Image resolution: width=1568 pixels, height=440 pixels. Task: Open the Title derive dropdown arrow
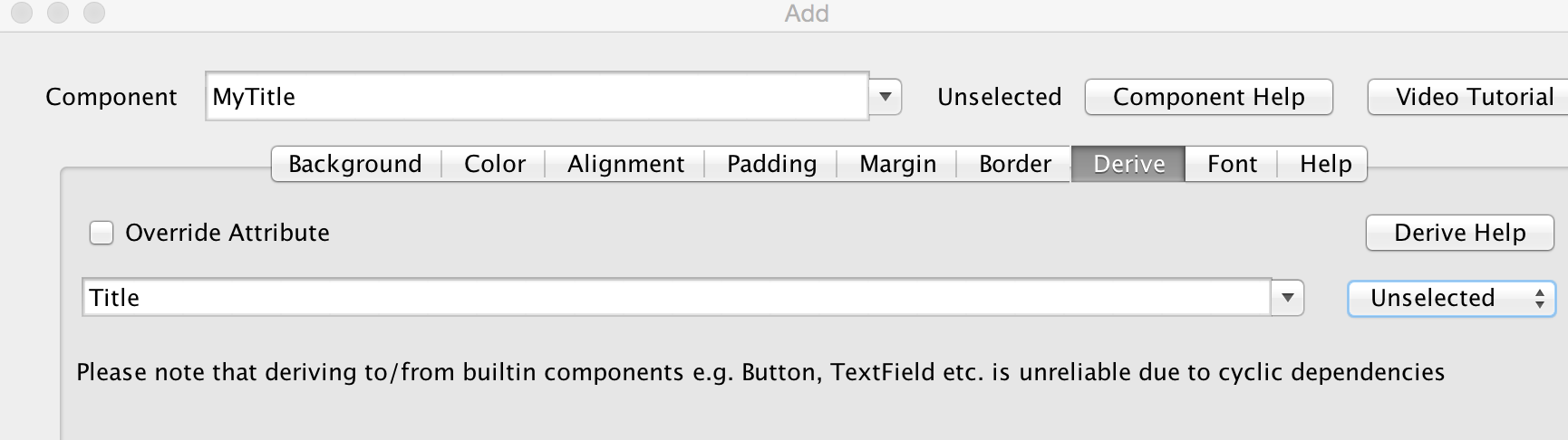click(1287, 298)
